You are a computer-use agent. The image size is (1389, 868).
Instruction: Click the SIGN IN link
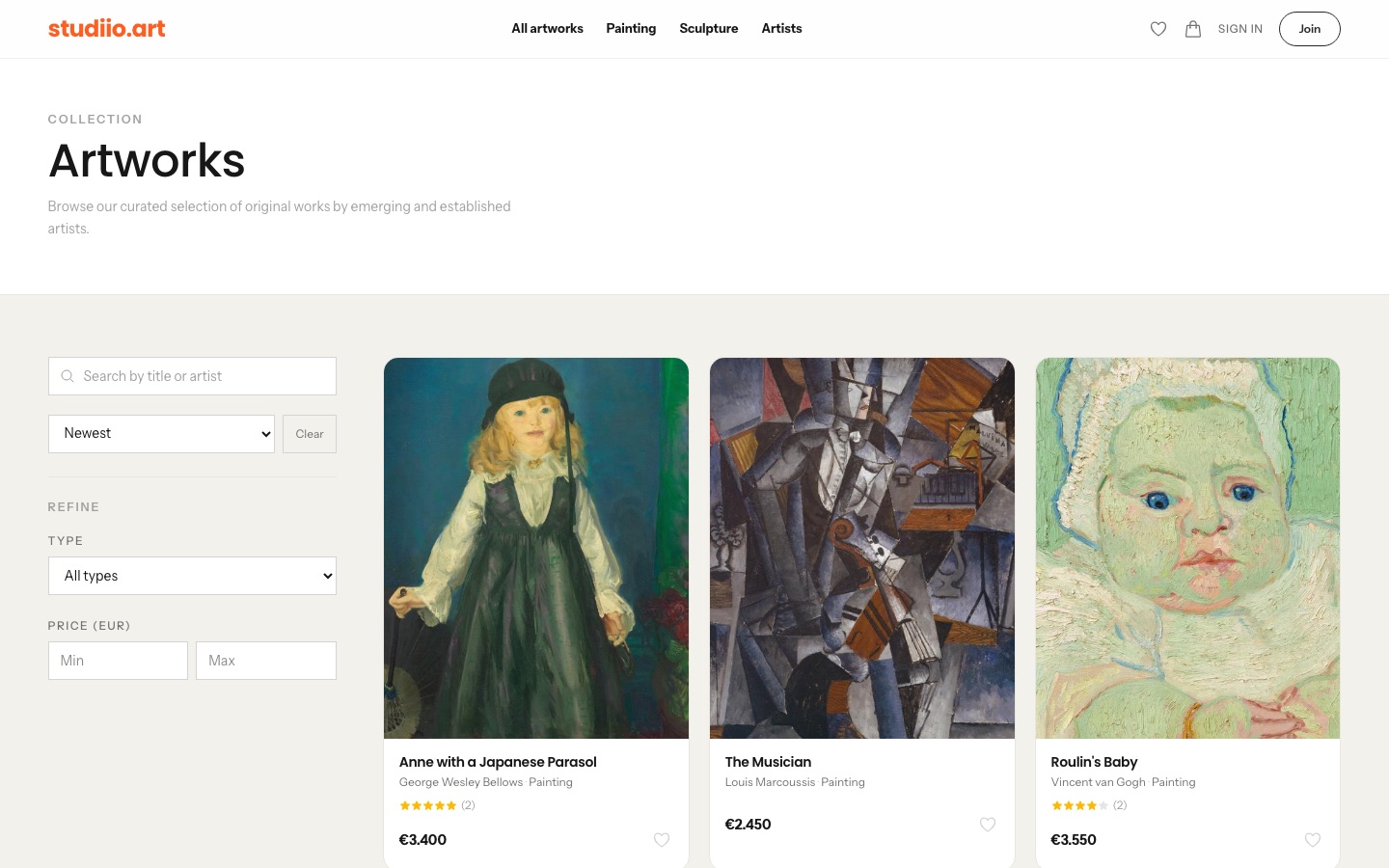[x=1239, y=29]
